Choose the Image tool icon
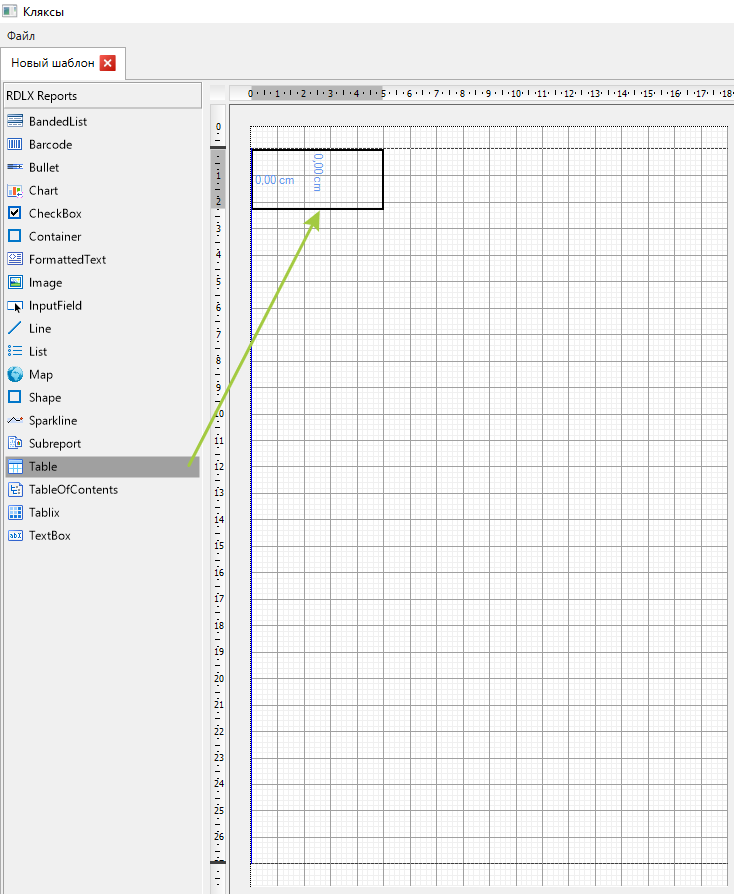 coord(15,282)
